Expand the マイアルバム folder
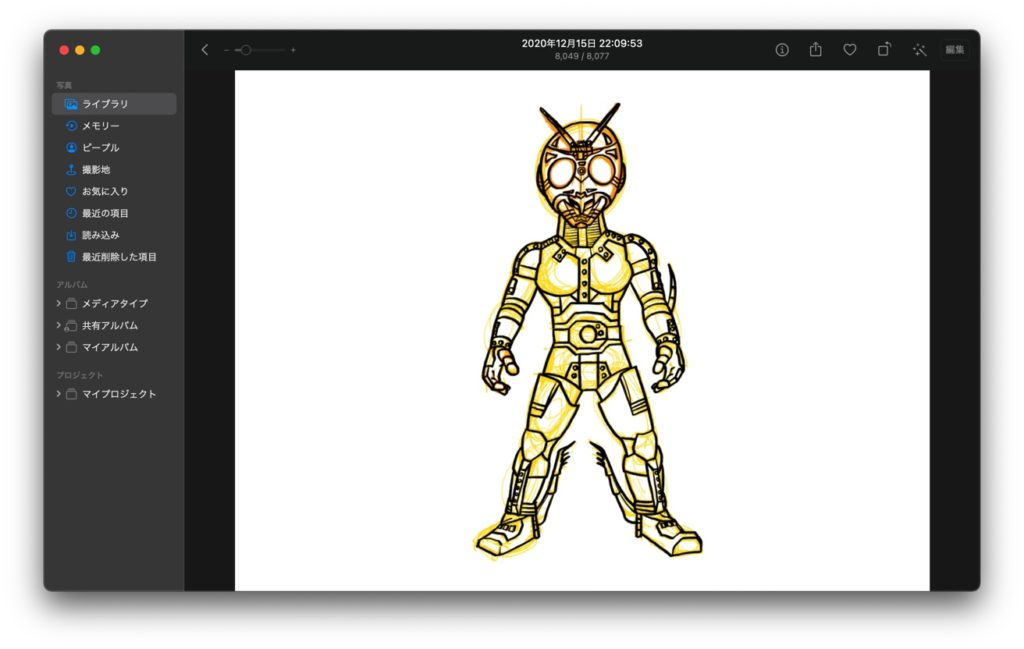 coord(58,347)
